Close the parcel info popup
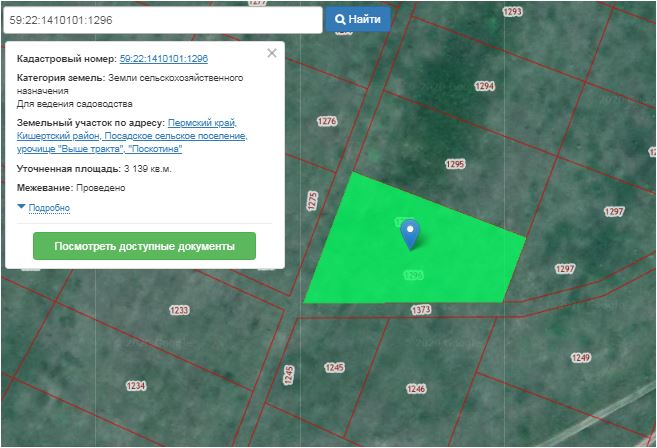Image resolution: width=657 pixels, height=448 pixels. 272,54
